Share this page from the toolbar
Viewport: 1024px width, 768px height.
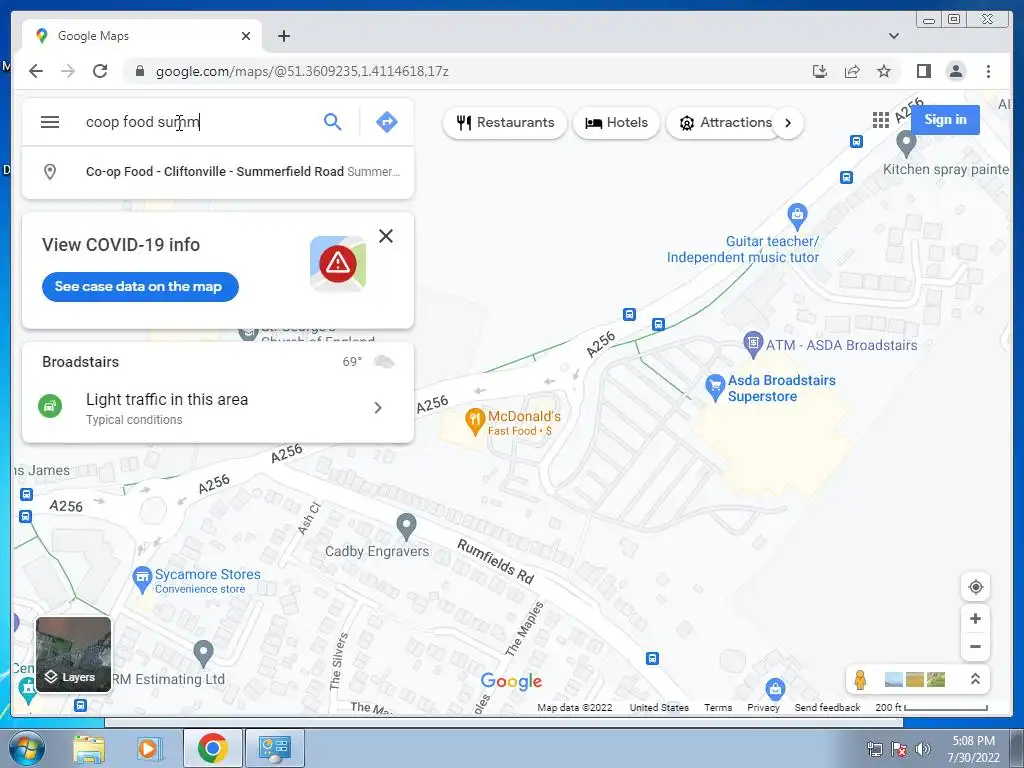point(852,71)
